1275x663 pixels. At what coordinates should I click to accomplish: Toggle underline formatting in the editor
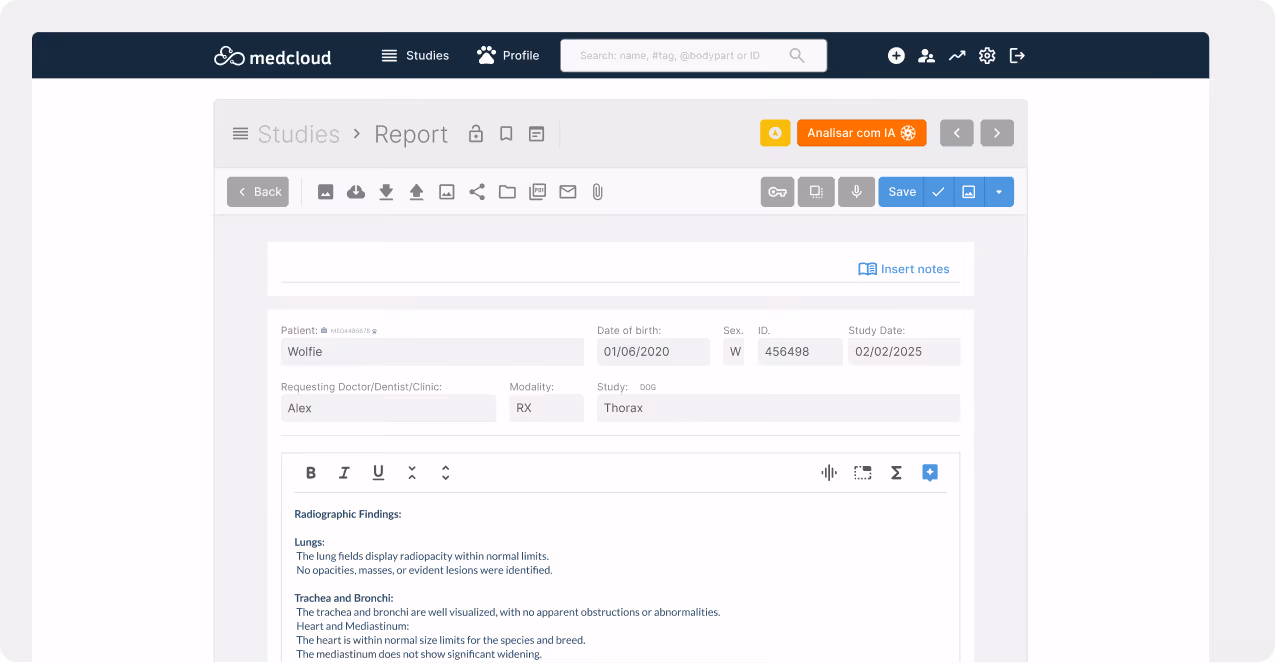coord(378,472)
